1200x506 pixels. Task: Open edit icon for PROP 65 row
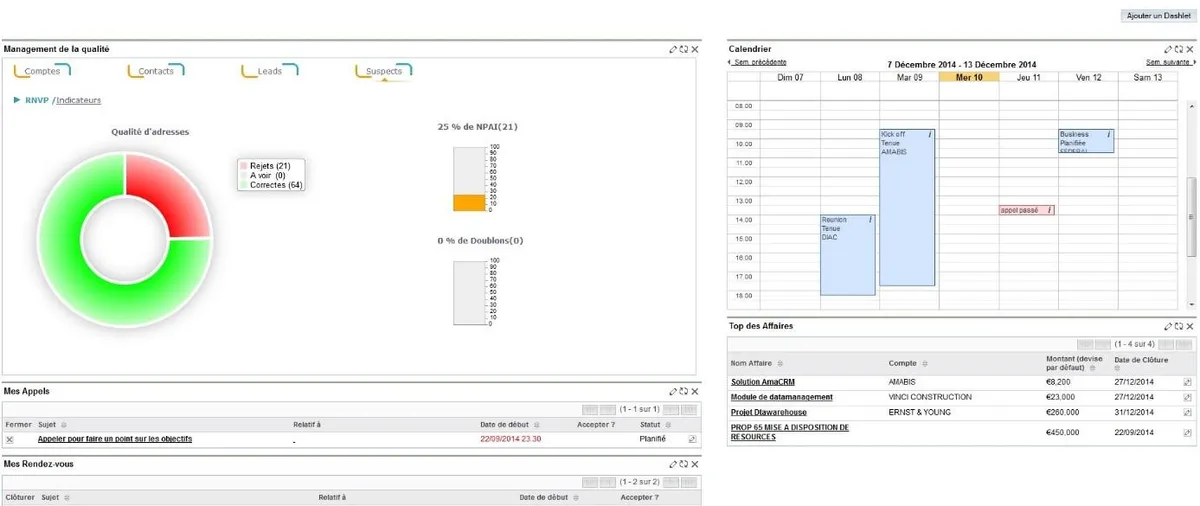coord(1187,432)
